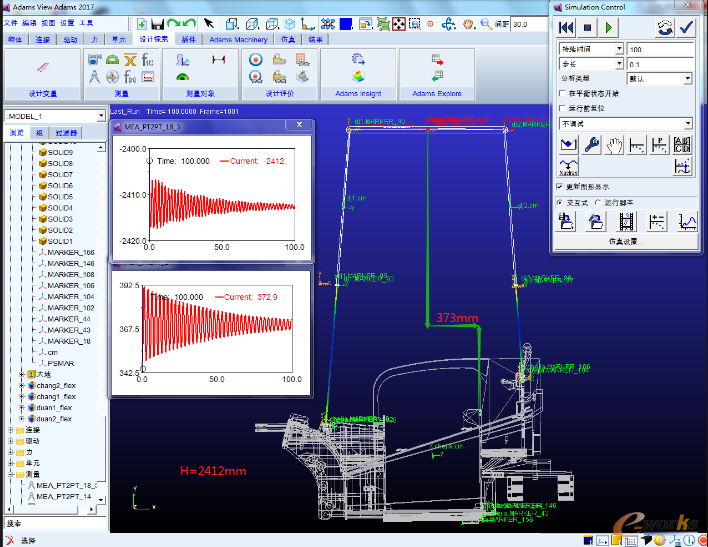708x547 pixels.
Task: Click the new model icon in toolbar
Action: coord(142,24)
